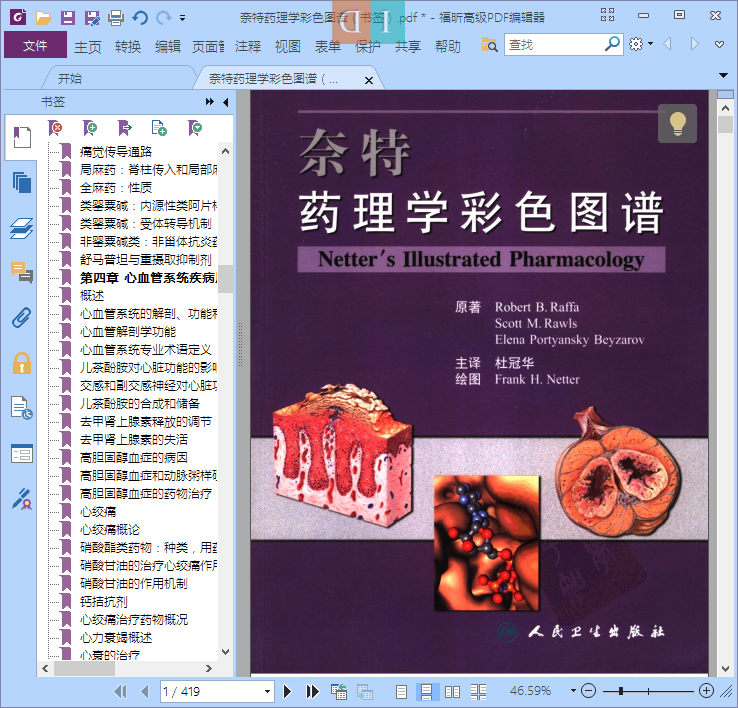
Task: Select bookmark 心血管解剖学功能
Action: tap(128, 332)
